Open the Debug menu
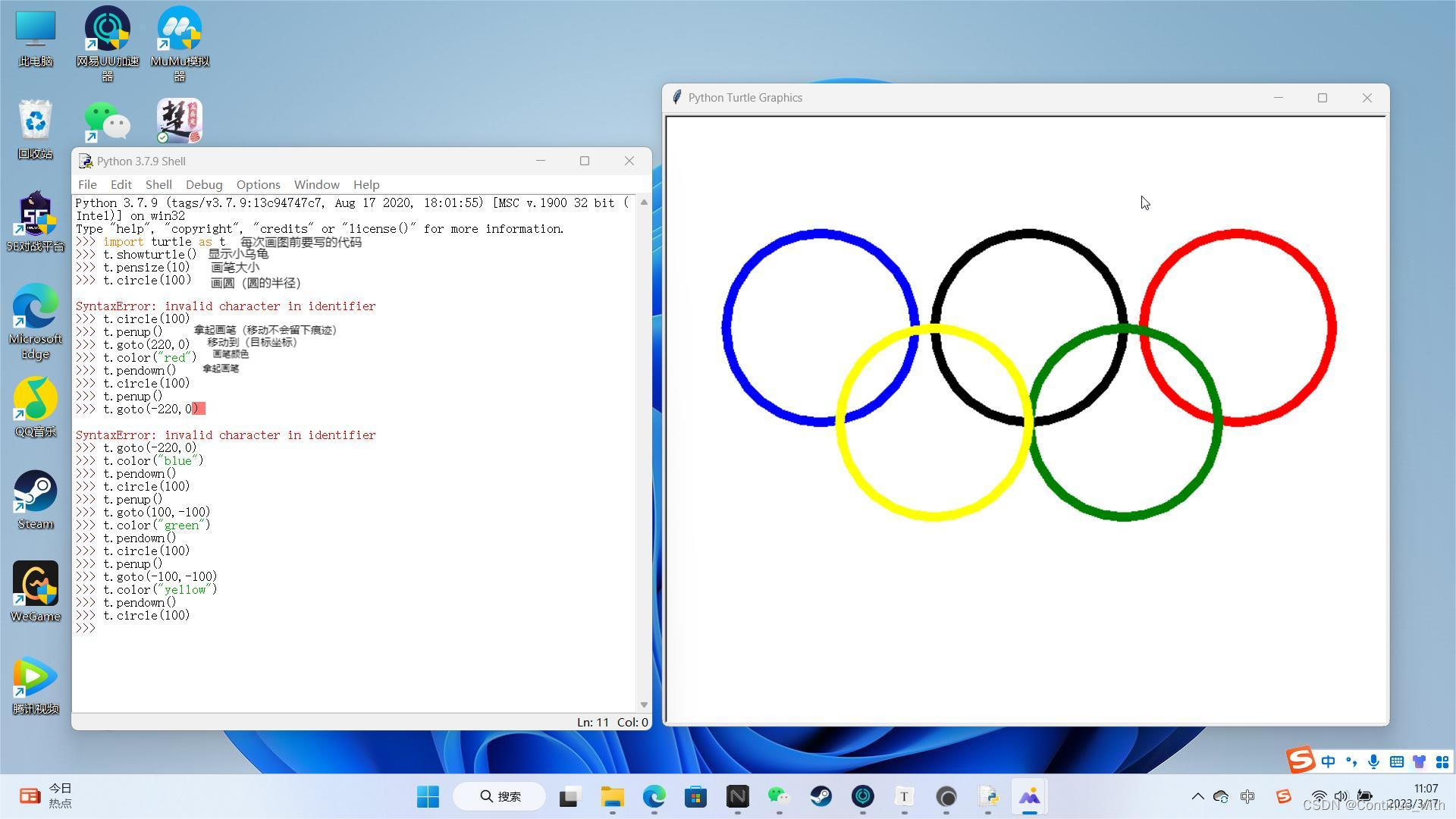Viewport: 1456px width, 819px height. pyautogui.click(x=204, y=184)
